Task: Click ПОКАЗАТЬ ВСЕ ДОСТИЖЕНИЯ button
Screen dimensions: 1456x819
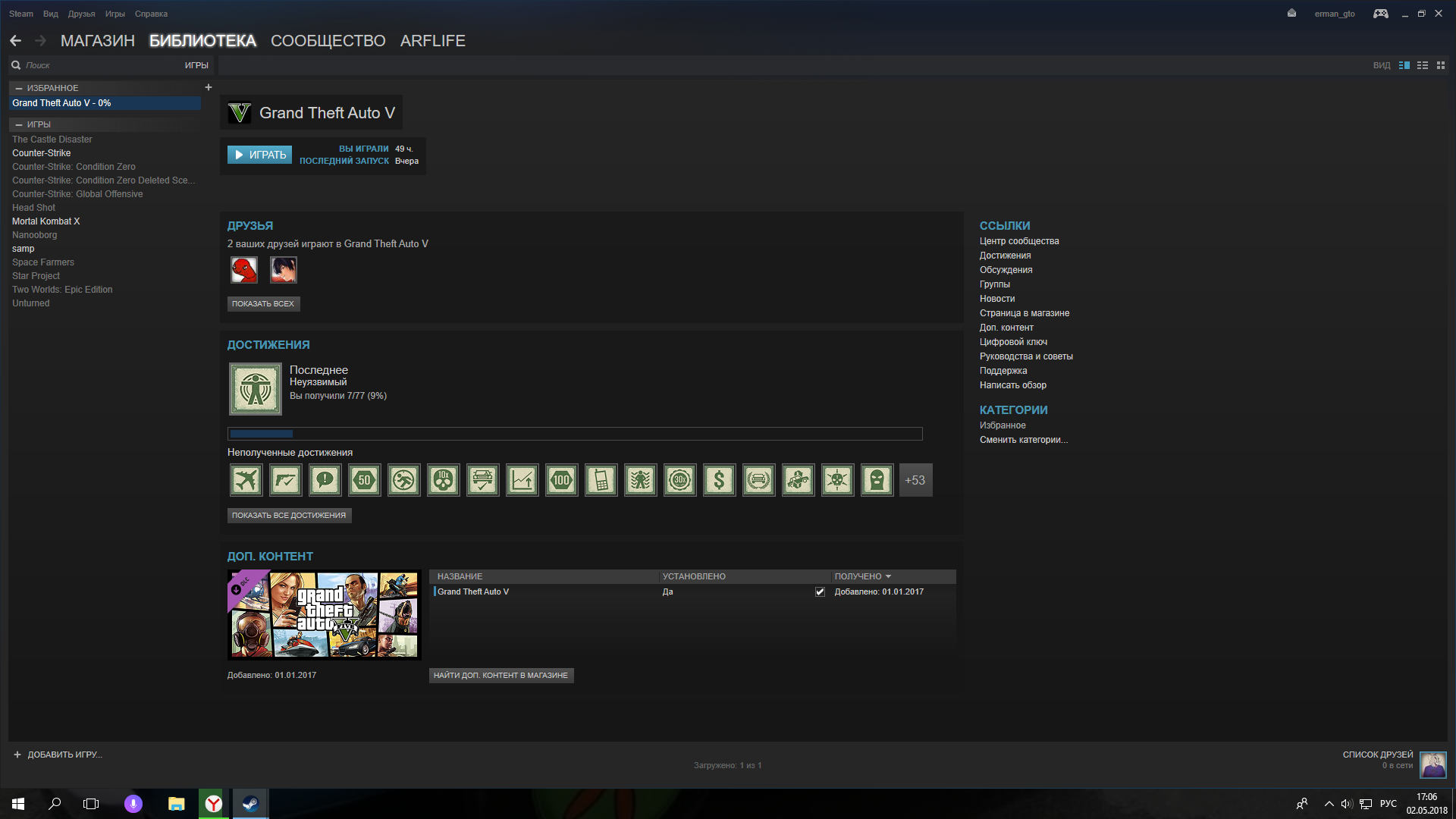Action: [x=289, y=515]
